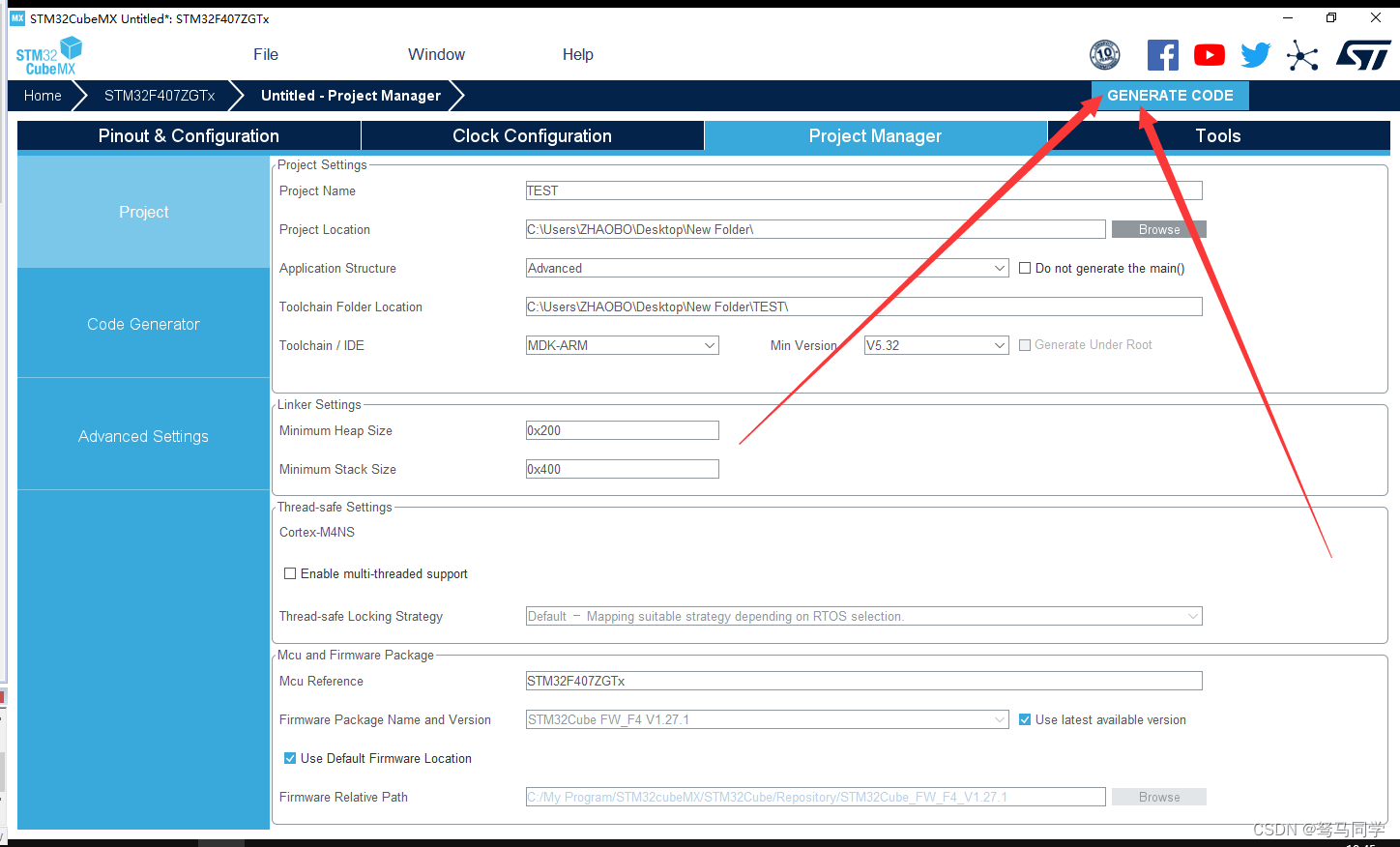Switch to Pinout & Configuration tab
The width and height of the screenshot is (1400, 847).
pos(189,136)
